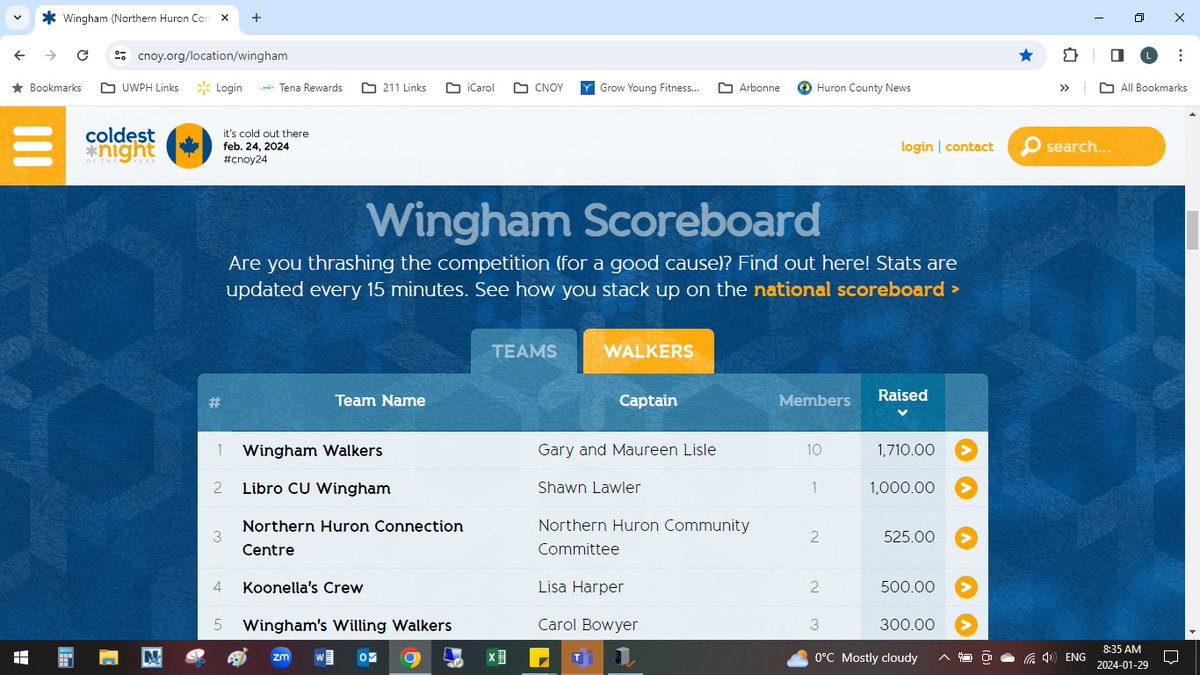Viewport: 1200px width, 675px height.
Task: Open a new browser tab
Action: coord(256,17)
